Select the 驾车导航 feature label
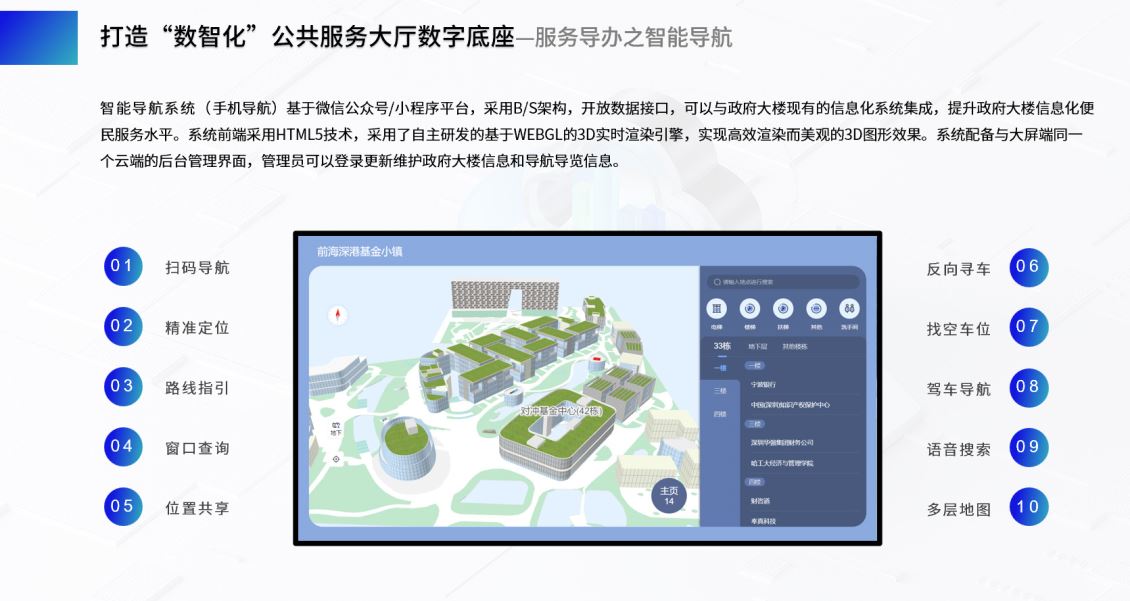 pos(958,389)
